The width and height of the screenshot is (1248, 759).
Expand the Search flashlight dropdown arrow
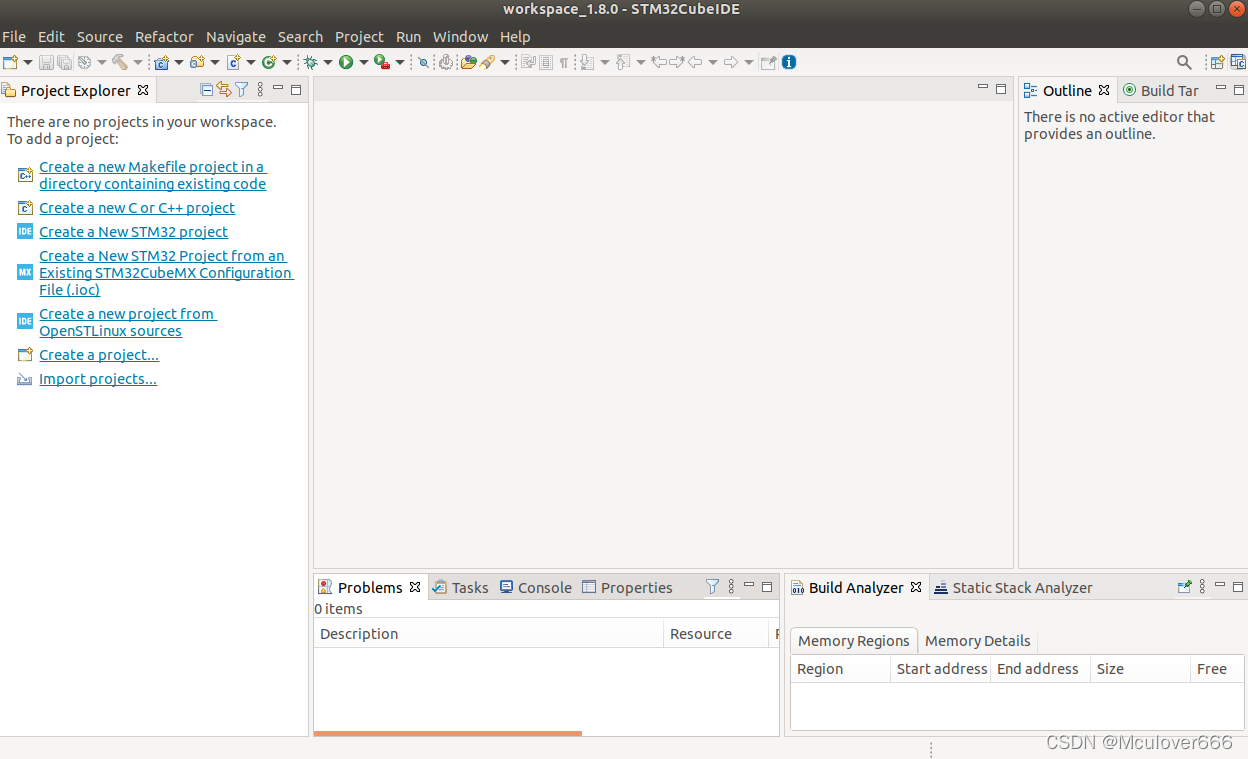pos(505,62)
